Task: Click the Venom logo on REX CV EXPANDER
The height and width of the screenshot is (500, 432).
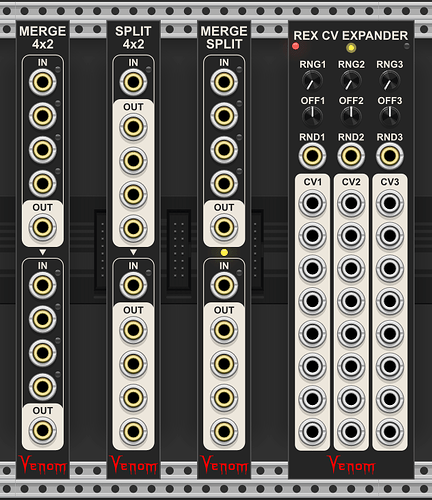Action: coord(351,465)
